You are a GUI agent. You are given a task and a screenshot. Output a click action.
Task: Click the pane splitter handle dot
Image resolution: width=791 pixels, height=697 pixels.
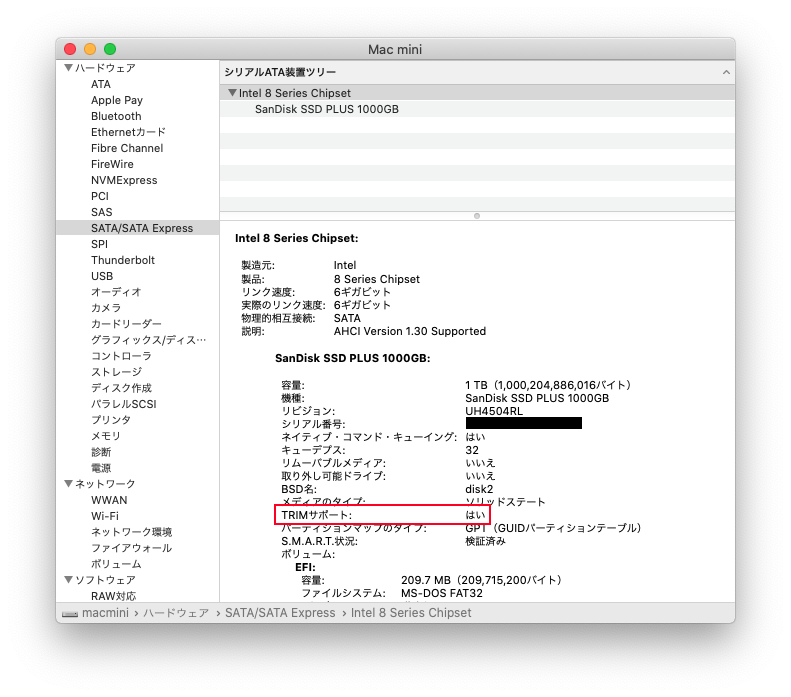[x=477, y=216]
